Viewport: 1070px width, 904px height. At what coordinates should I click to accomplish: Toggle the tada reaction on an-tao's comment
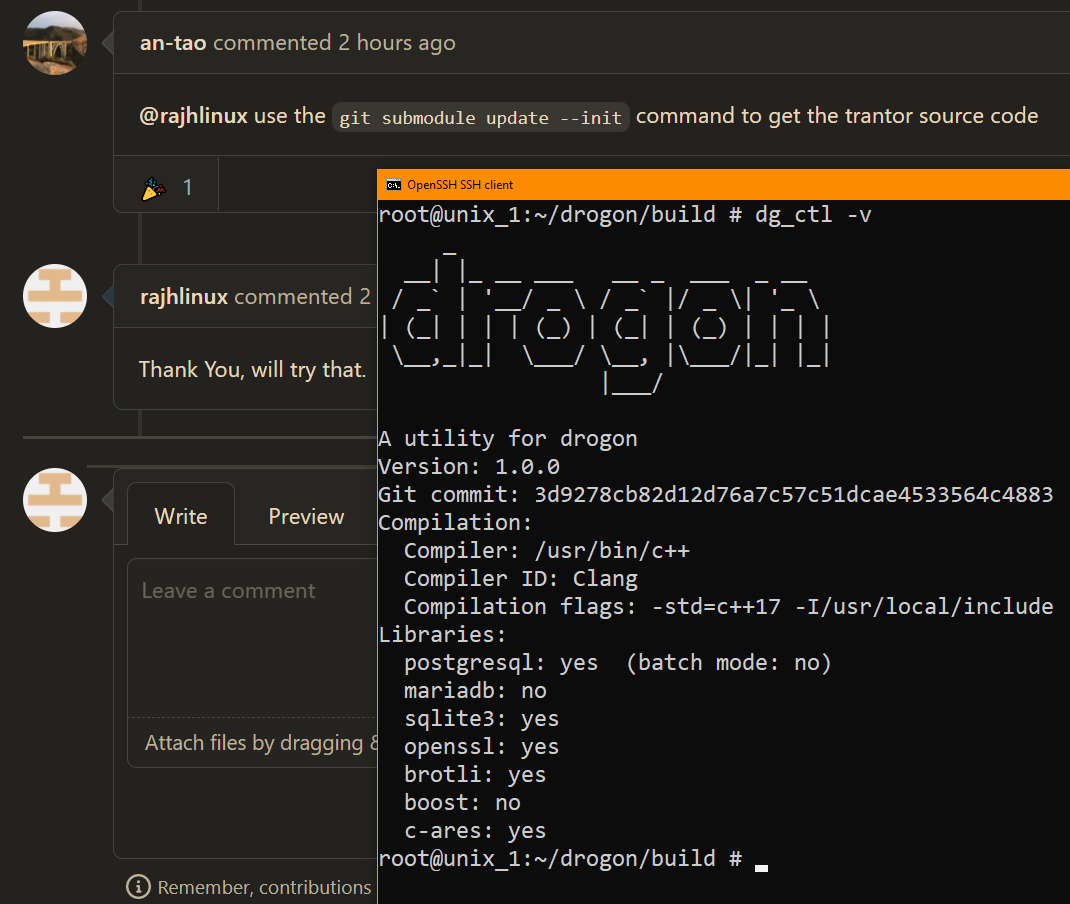(x=165, y=185)
